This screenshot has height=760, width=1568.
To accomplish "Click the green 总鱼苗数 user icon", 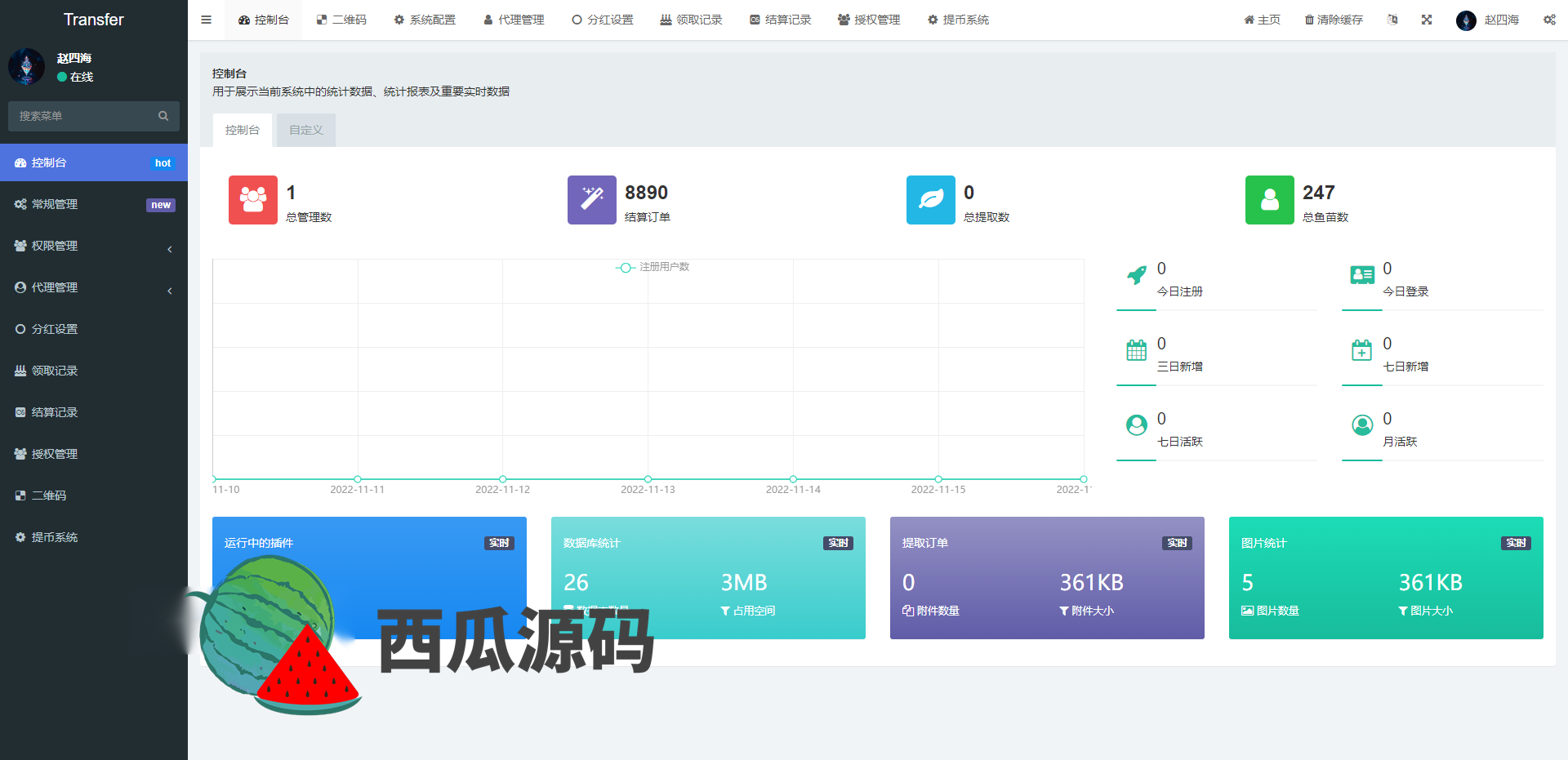I will [x=1269, y=200].
